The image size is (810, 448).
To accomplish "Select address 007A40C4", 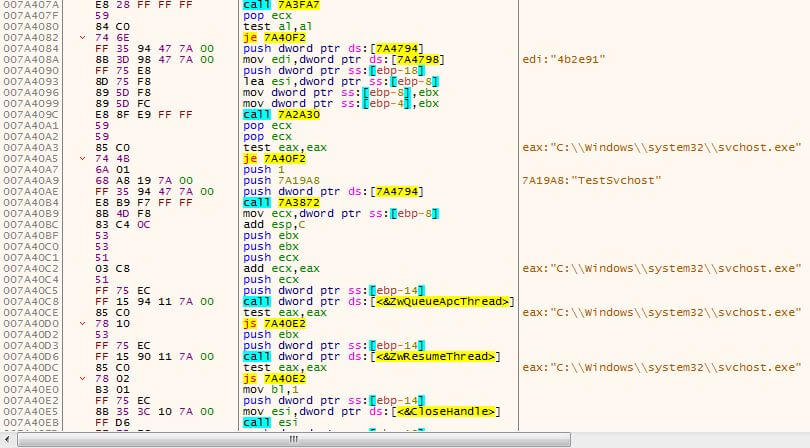I will pyautogui.click(x=31, y=280).
